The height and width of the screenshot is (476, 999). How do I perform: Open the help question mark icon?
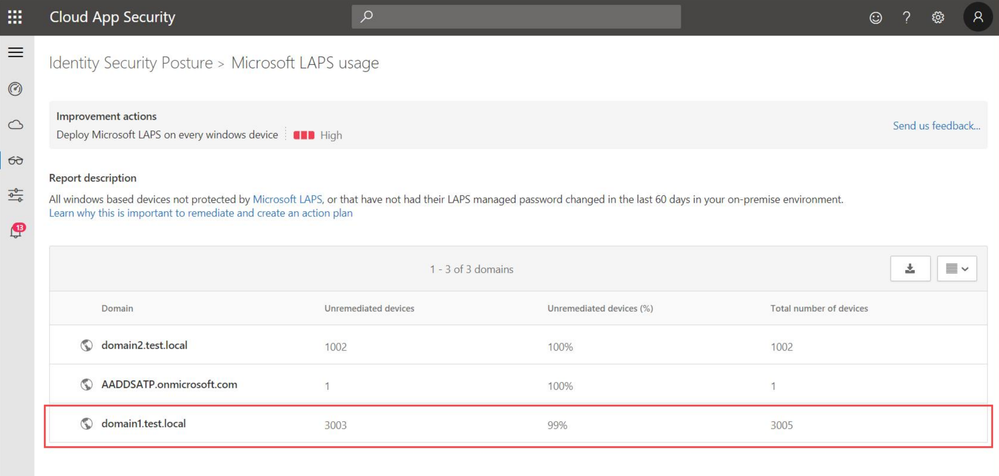[907, 18]
